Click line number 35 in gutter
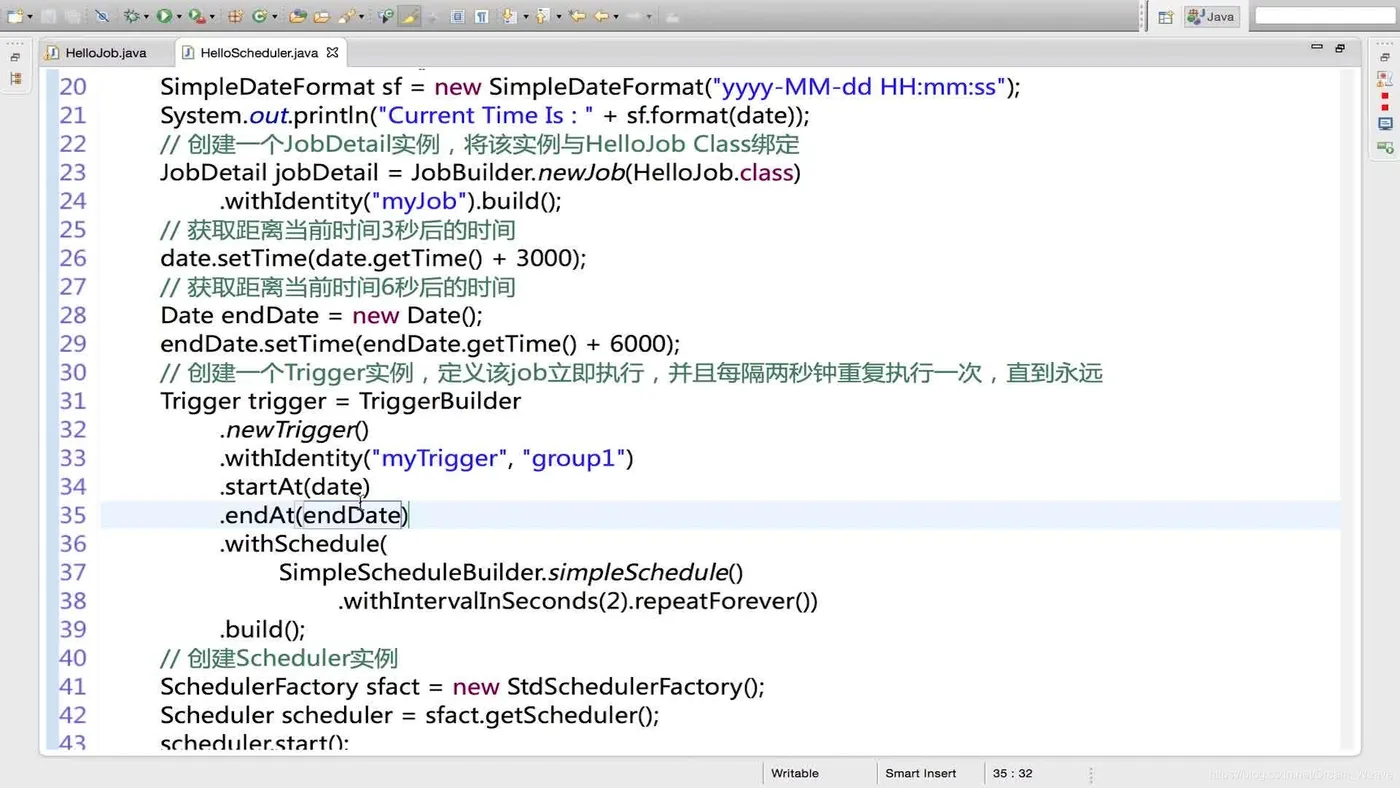Image resolution: width=1400 pixels, height=788 pixels. click(x=73, y=515)
